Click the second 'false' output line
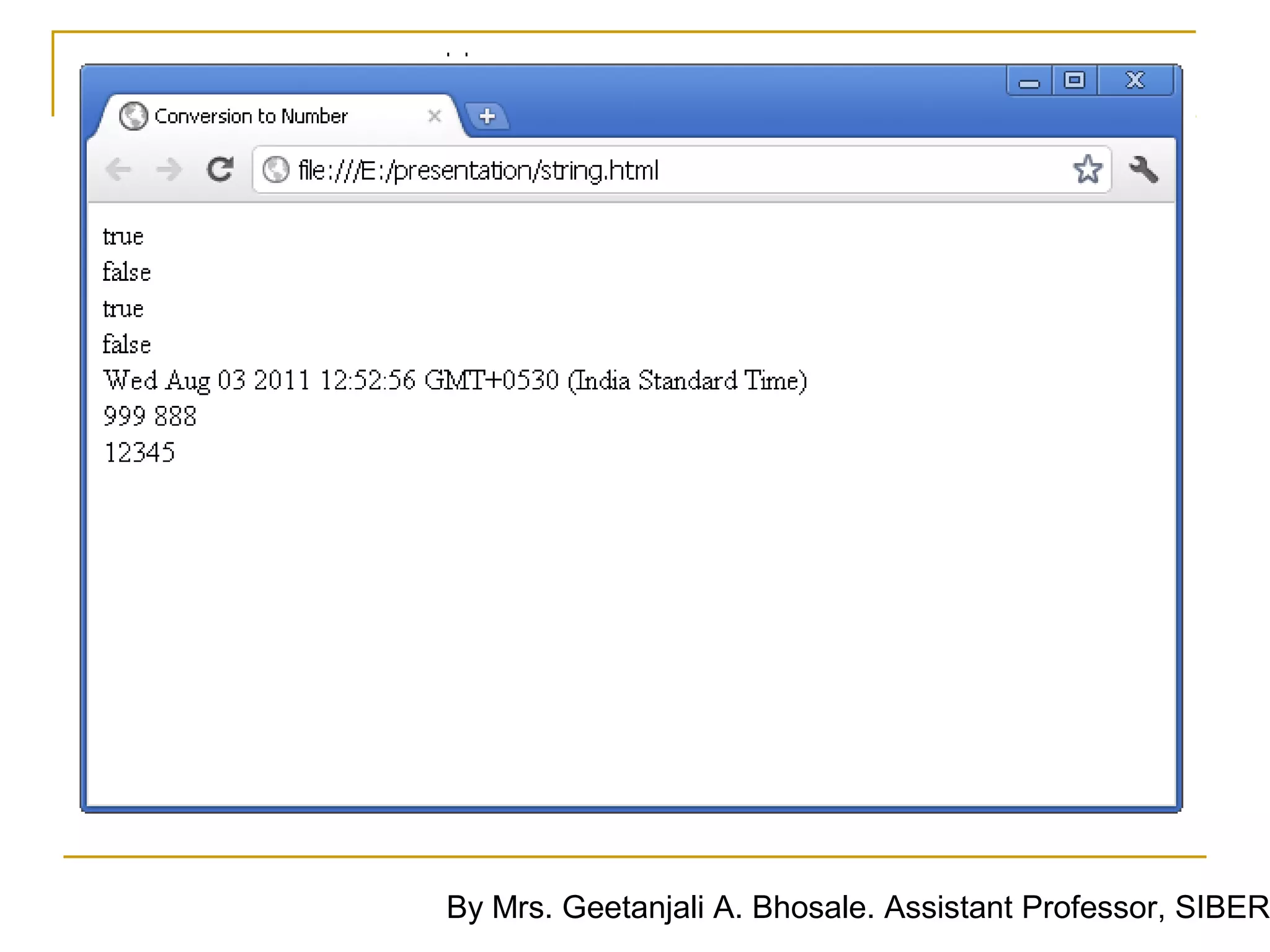The height and width of the screenshot is (952, 1270). coord(127,344)
